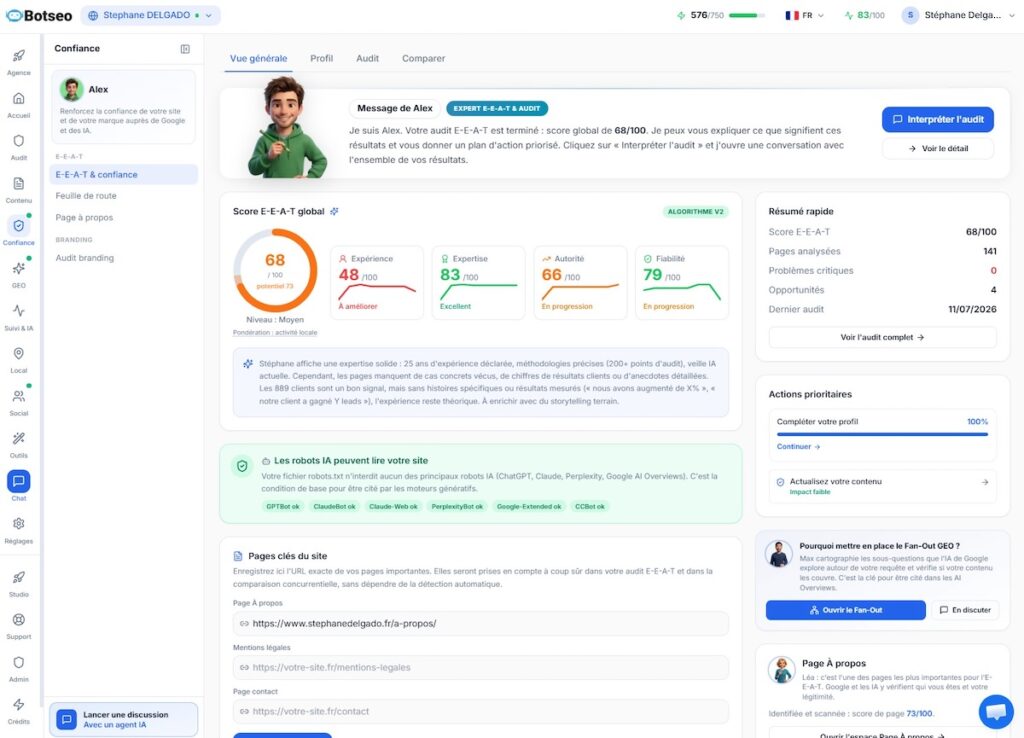Click the sparkle icon beside Score E-E-A-T global

[x=334, y=212]
